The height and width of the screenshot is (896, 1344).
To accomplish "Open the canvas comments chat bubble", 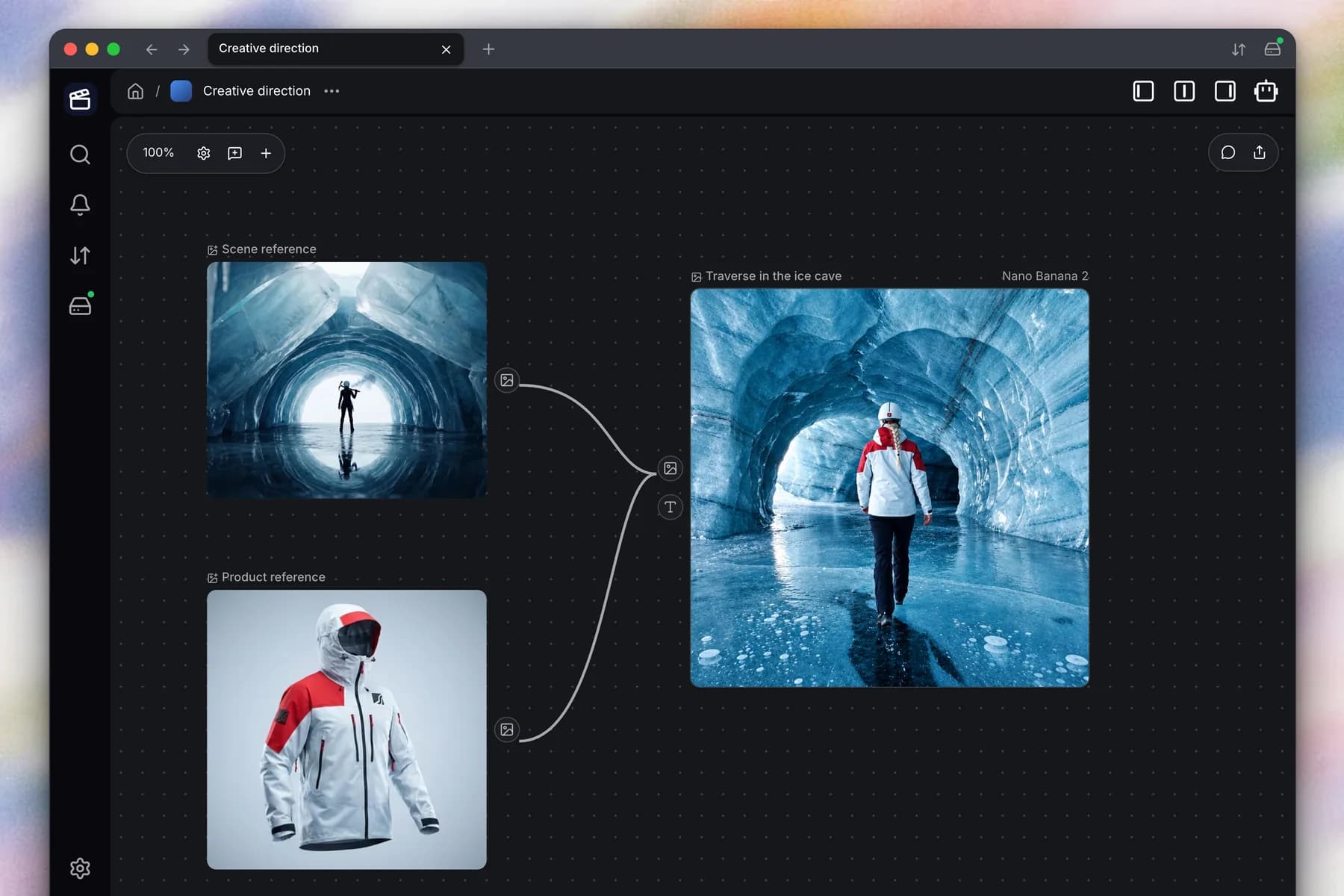I will [x=1228, y=152].
